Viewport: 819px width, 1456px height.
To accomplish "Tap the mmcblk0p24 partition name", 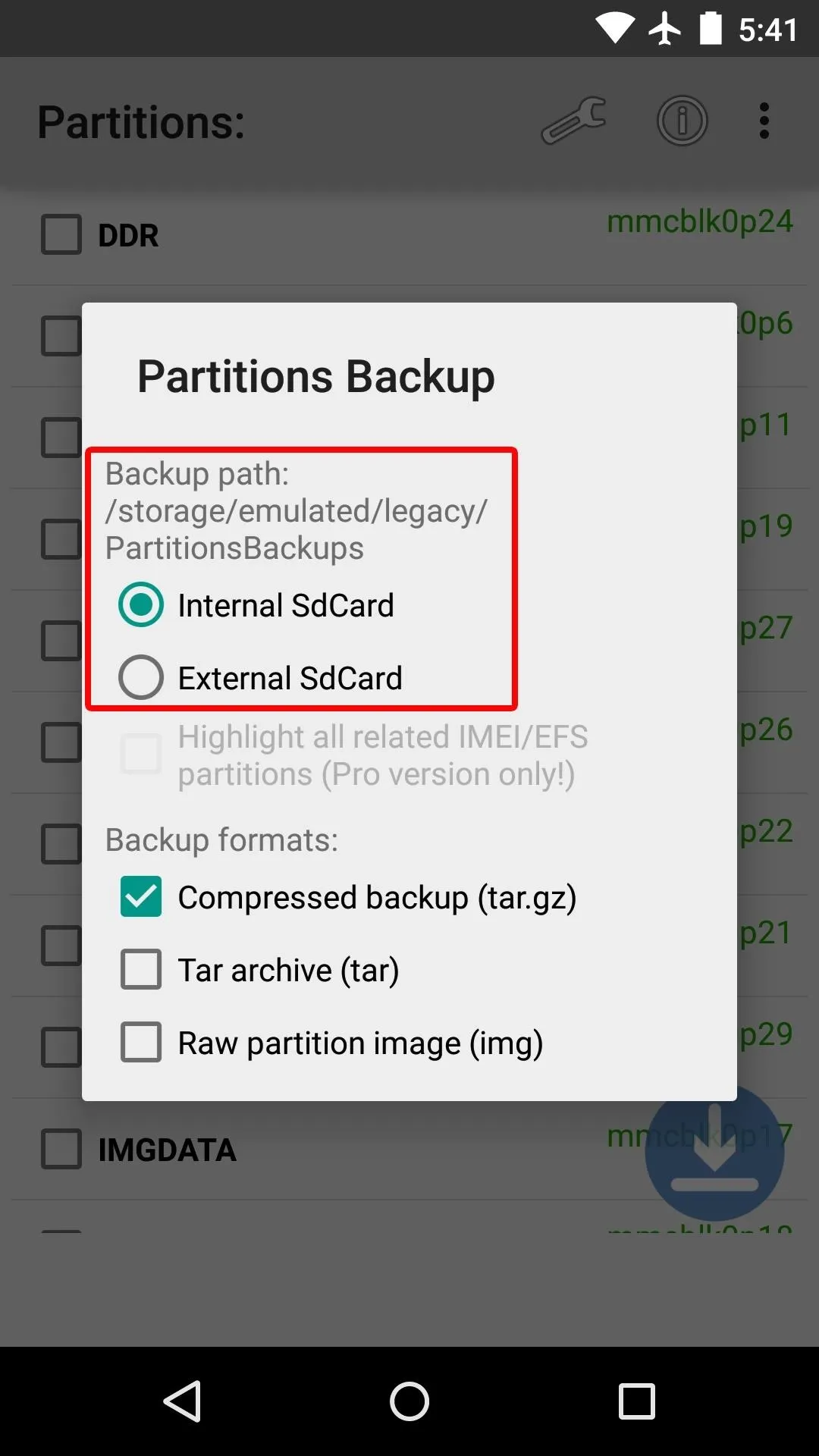I will click(700, 221).
